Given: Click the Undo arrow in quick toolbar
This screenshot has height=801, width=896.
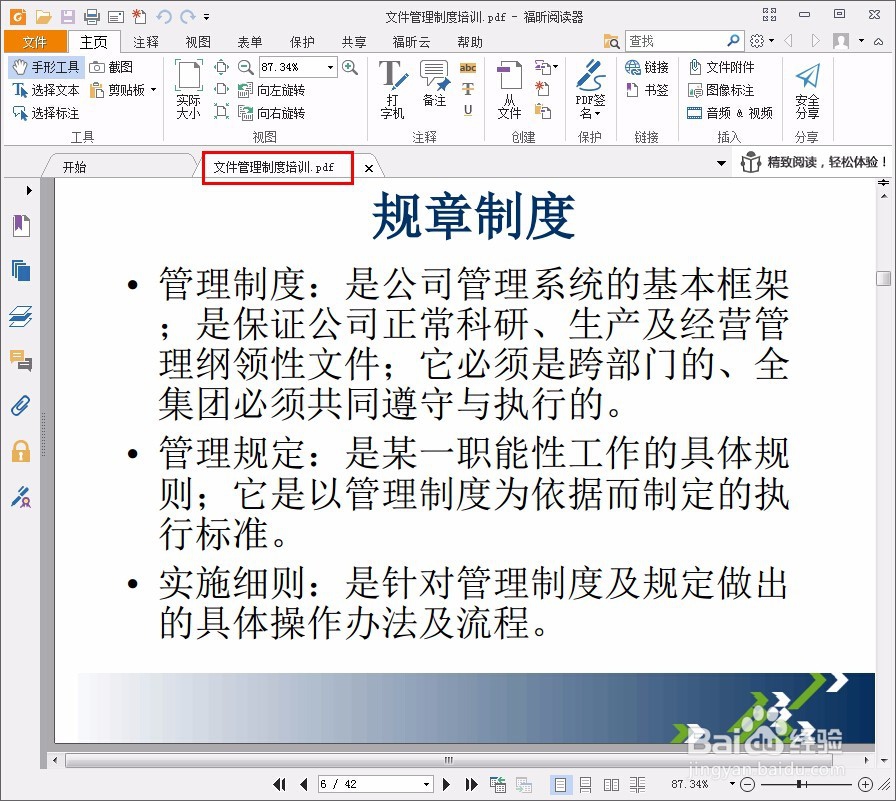Looking at the screenshot, I should [164, 17].
